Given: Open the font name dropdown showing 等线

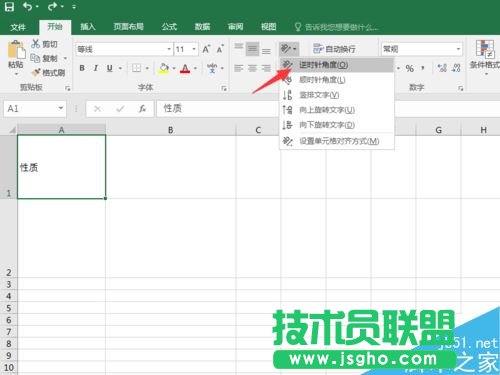Looking at the screenshot, I should click(169, 49).
